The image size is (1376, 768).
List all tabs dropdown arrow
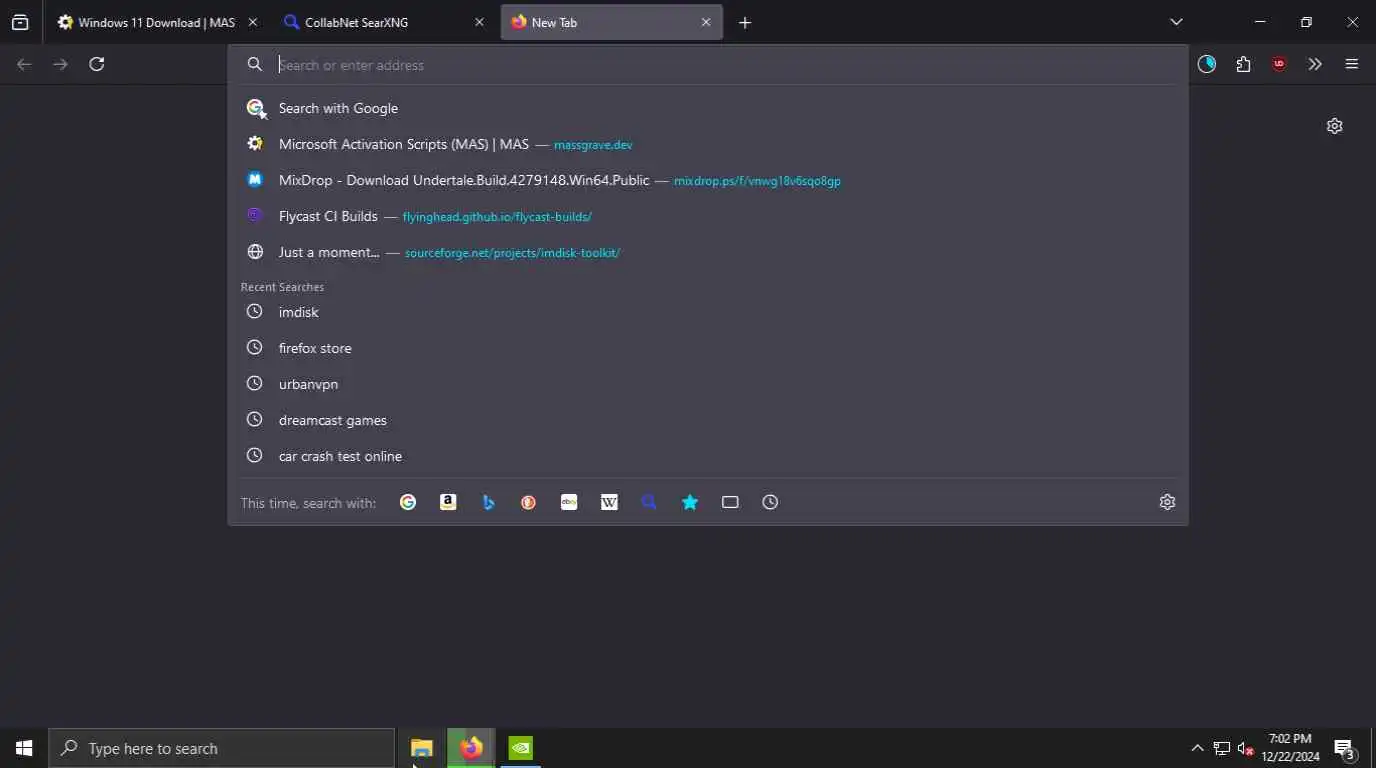1176,22
